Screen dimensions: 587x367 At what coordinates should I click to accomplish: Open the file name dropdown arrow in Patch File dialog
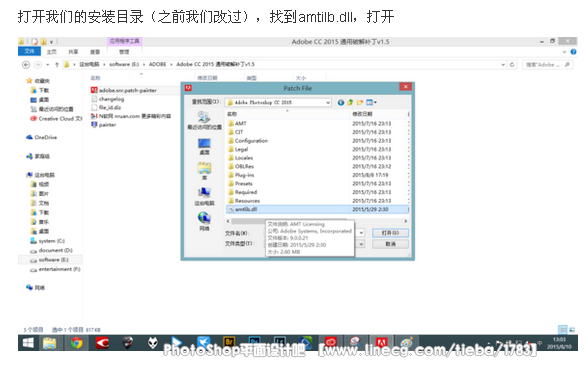pos(361,233)
